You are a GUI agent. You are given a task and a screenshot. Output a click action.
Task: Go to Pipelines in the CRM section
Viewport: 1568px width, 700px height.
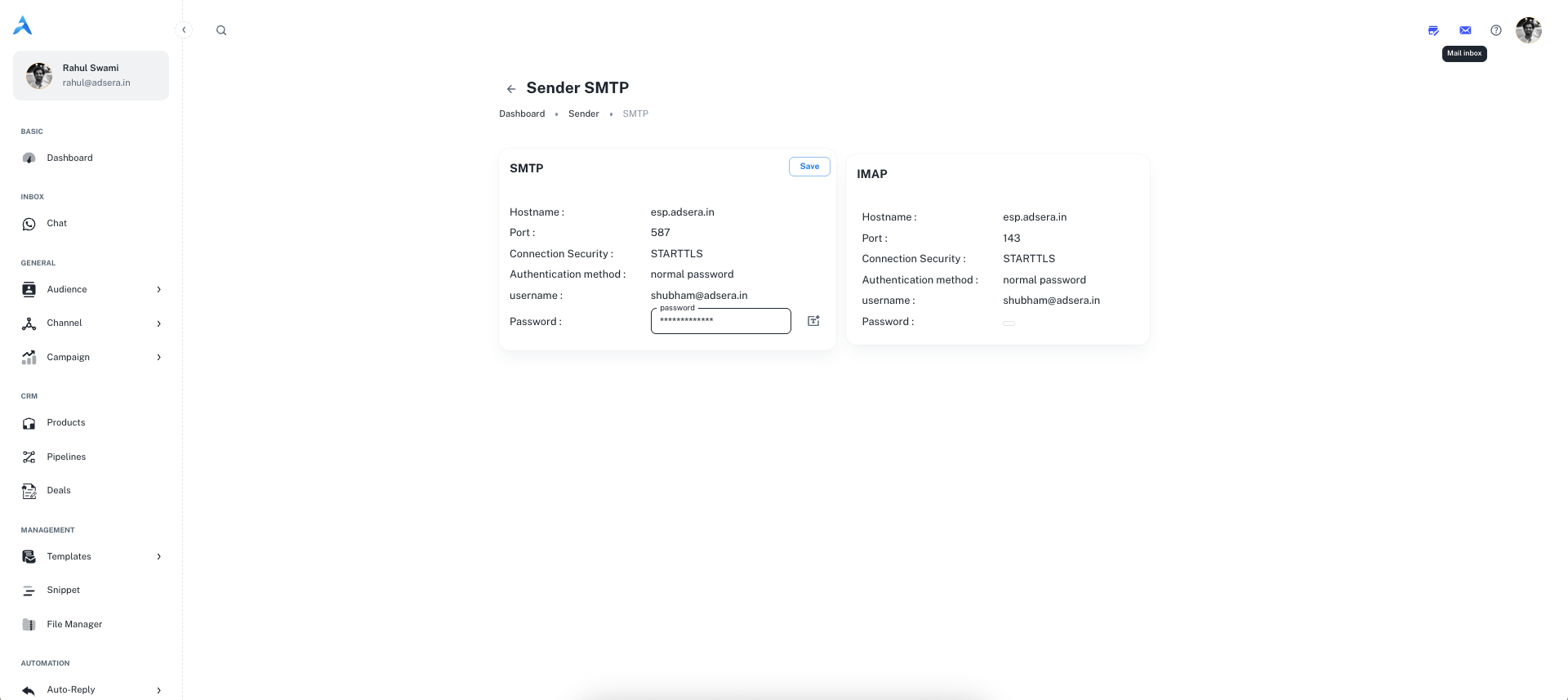tap(66, 457)
